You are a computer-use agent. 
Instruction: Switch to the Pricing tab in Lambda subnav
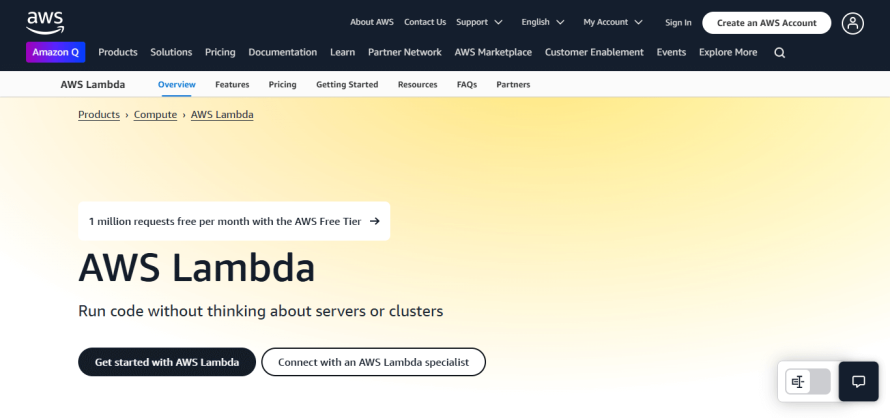[x=283, y=85]
